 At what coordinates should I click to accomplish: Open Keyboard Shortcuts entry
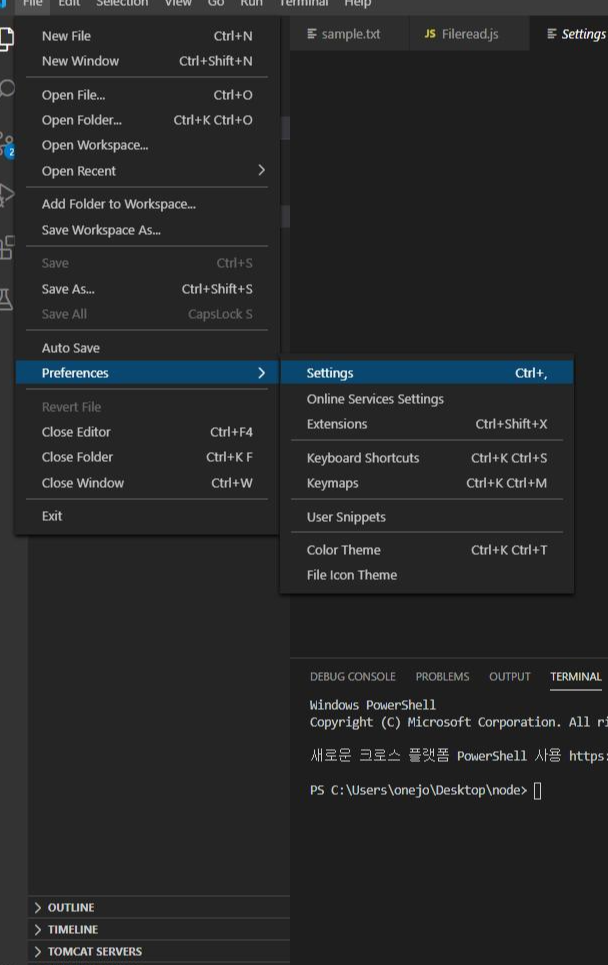pos(426,458)
